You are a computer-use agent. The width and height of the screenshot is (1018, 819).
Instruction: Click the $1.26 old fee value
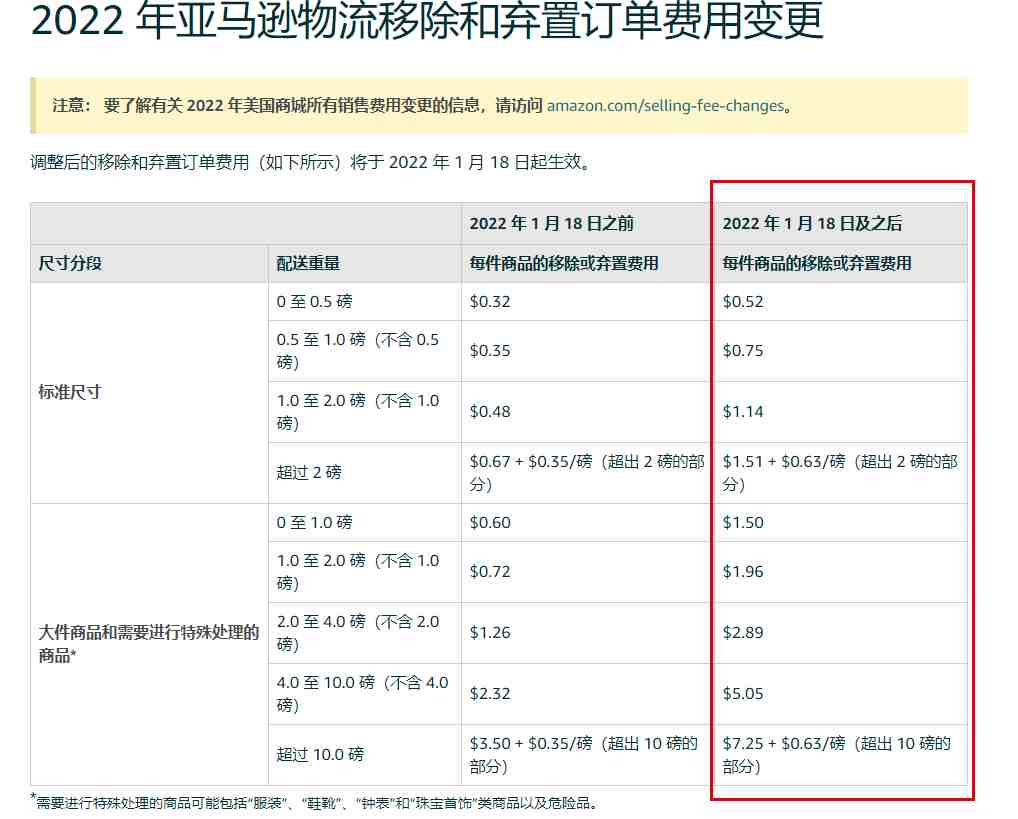(490, 633)
